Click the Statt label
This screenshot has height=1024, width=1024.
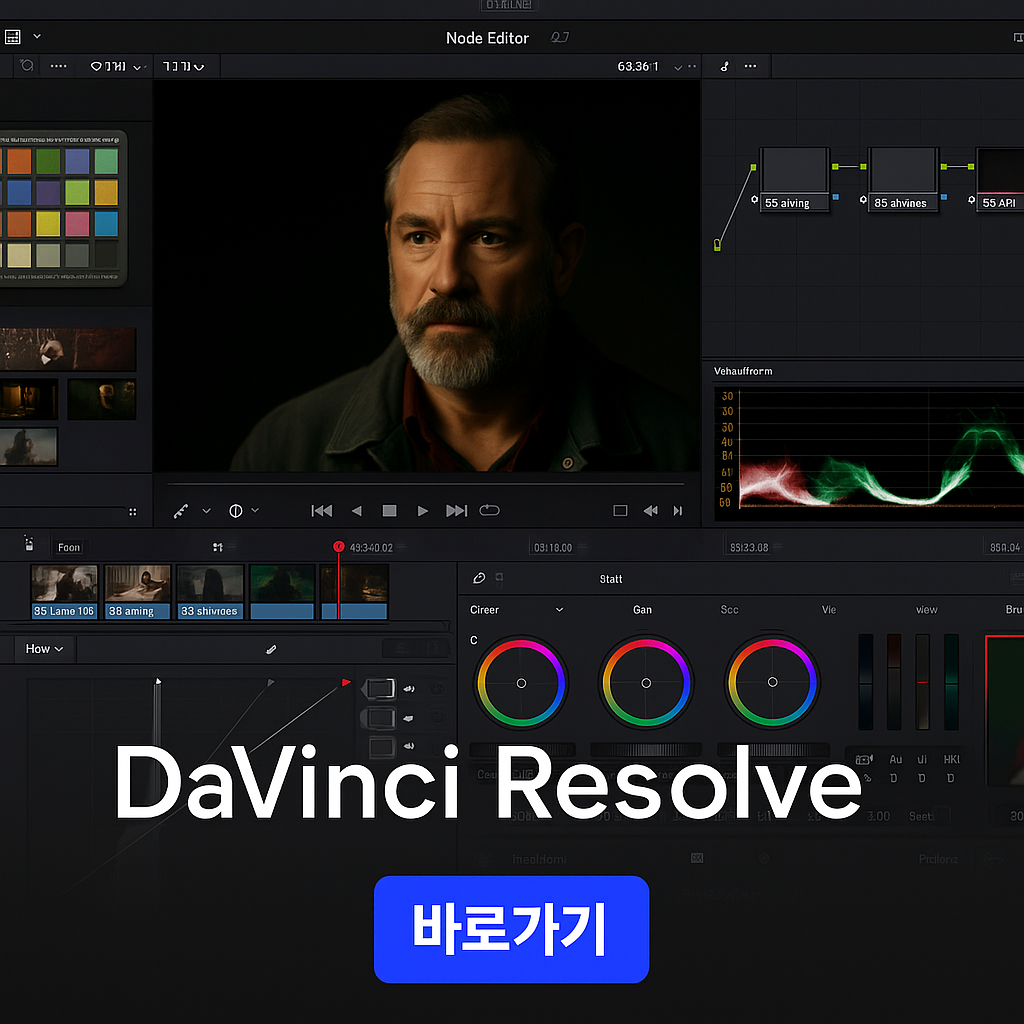point(611,579)
